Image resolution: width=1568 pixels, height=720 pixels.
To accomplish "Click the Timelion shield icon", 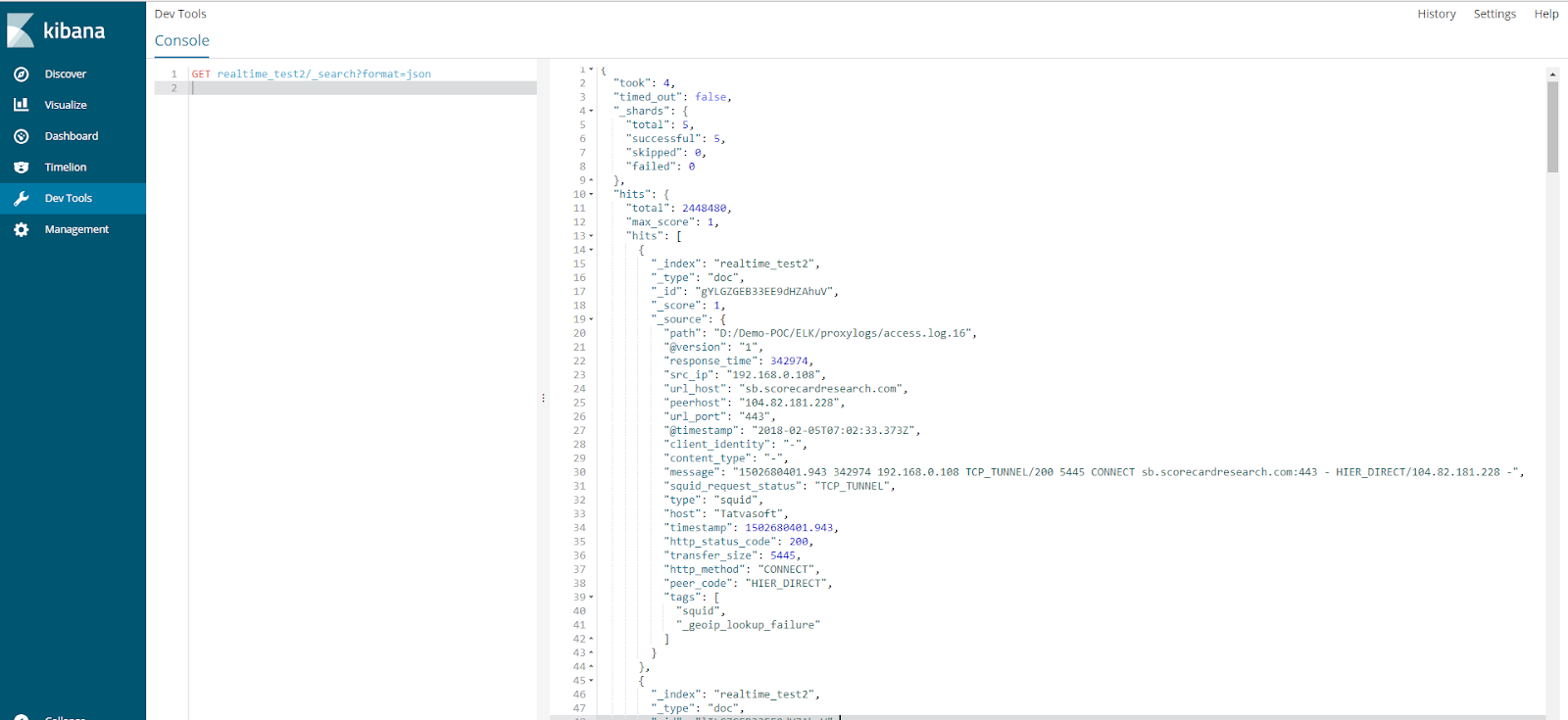I will click(22, 168).
